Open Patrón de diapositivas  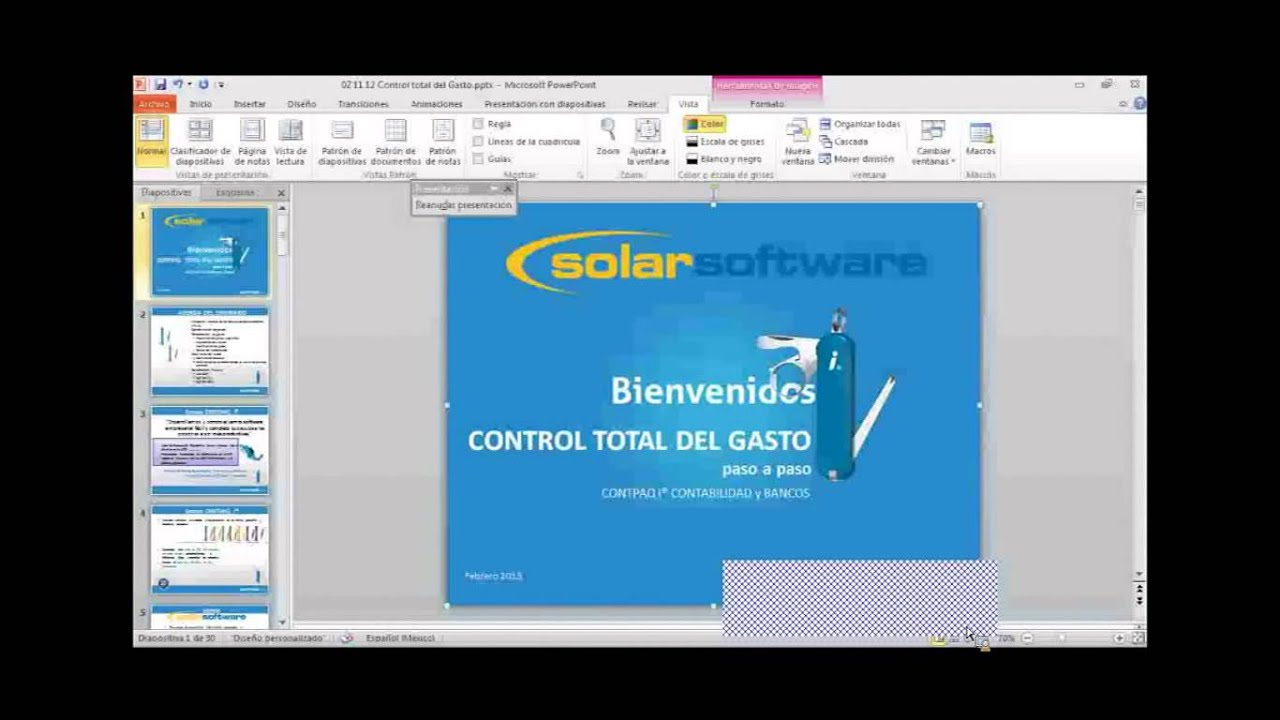click(342, 142)
